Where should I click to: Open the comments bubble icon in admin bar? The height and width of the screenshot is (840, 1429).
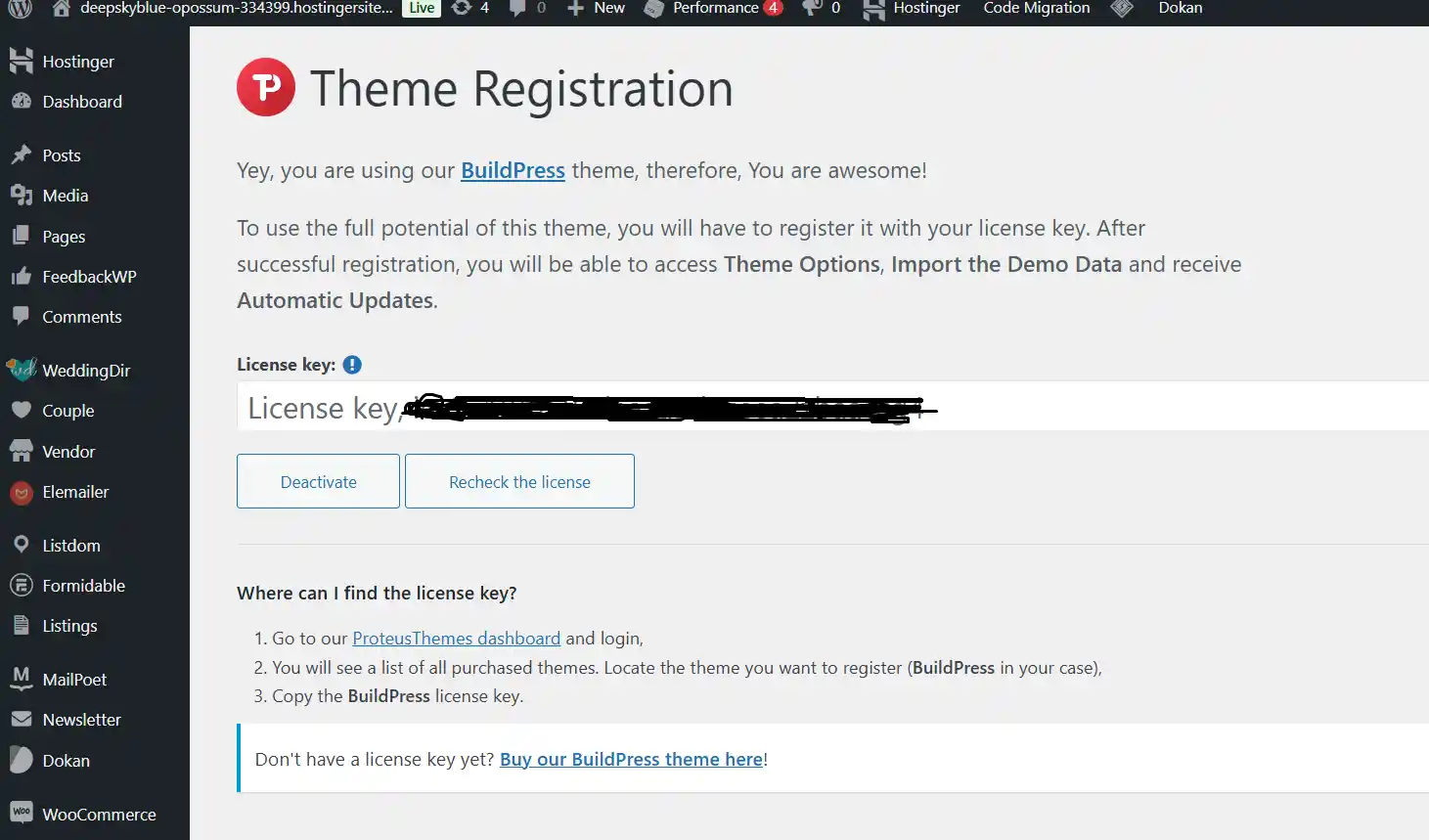pos(517,8)
